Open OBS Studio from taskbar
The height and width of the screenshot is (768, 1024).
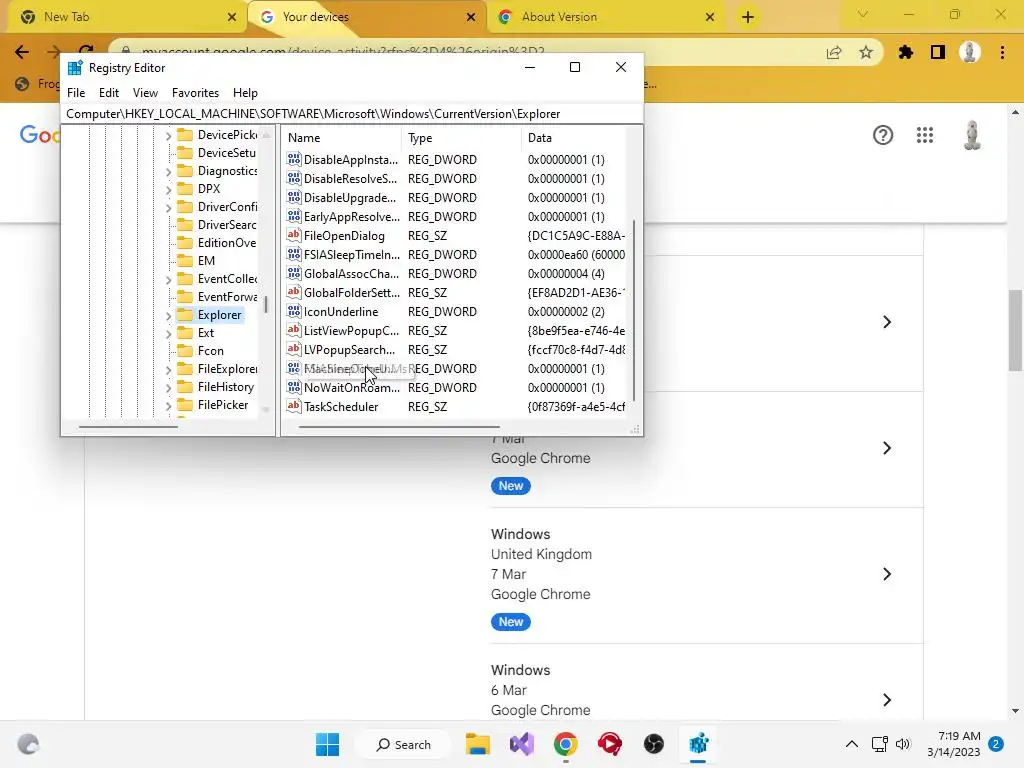654,744
